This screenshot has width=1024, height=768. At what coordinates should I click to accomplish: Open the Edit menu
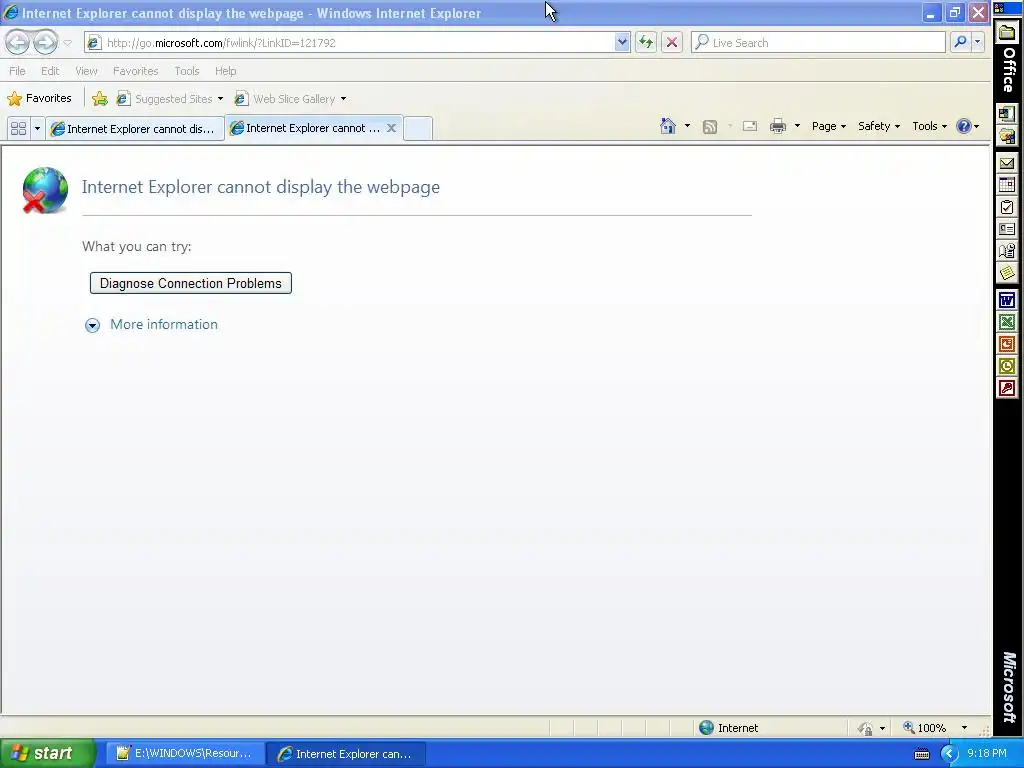[x=50, y=71]
